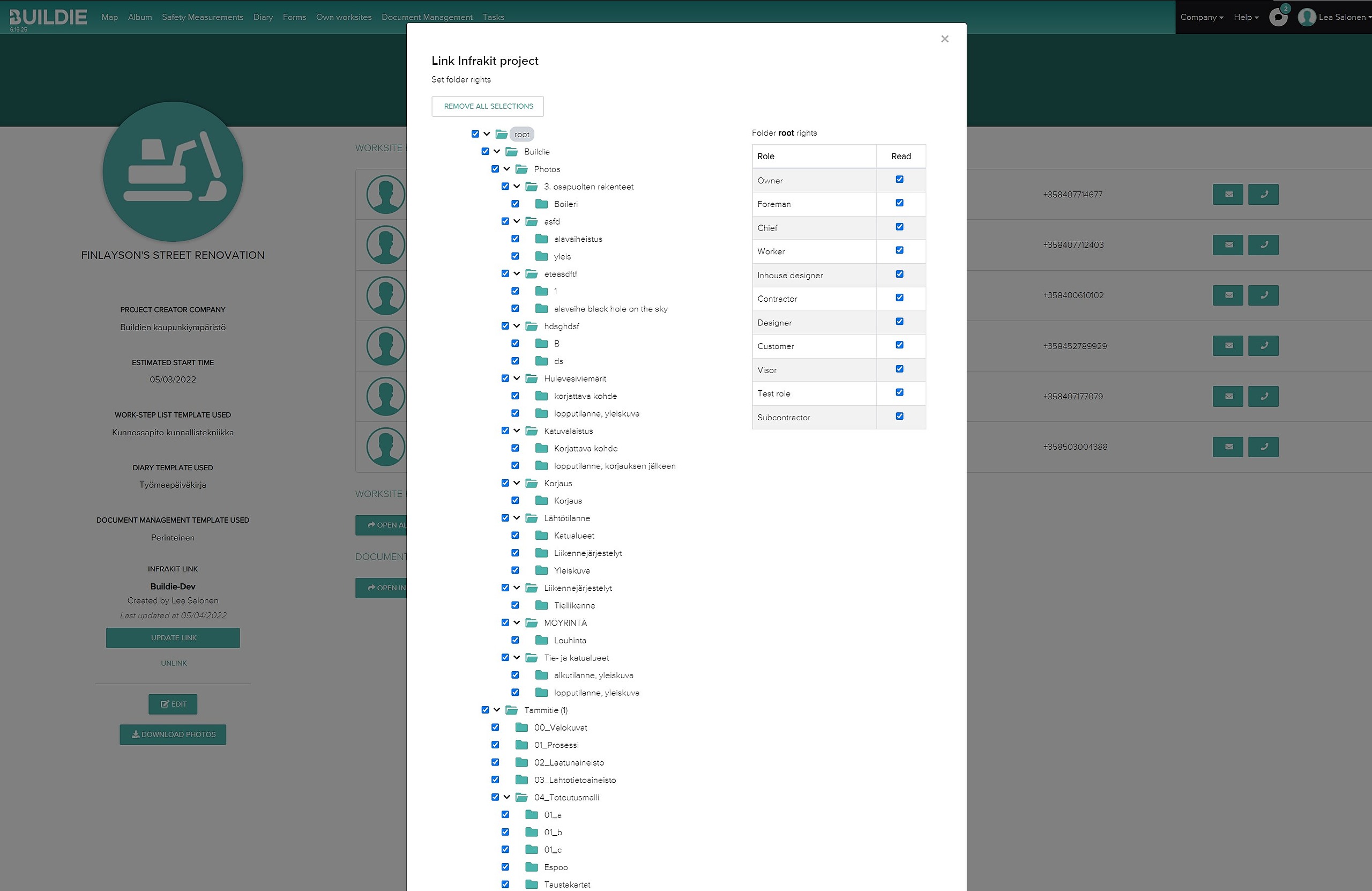Open the Safety Measurements menu
The image size is (1372, 891).
pos(203,17)
